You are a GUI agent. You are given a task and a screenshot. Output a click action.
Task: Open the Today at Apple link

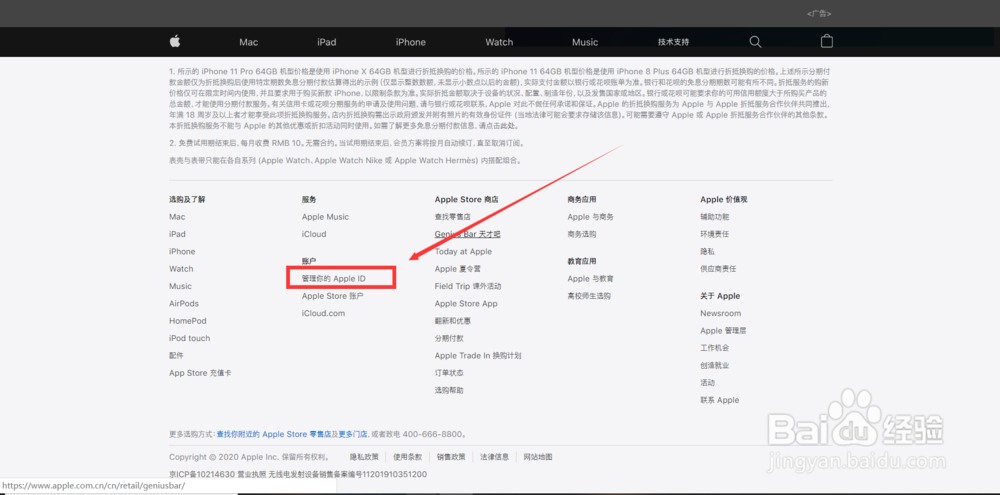(463, 251)
